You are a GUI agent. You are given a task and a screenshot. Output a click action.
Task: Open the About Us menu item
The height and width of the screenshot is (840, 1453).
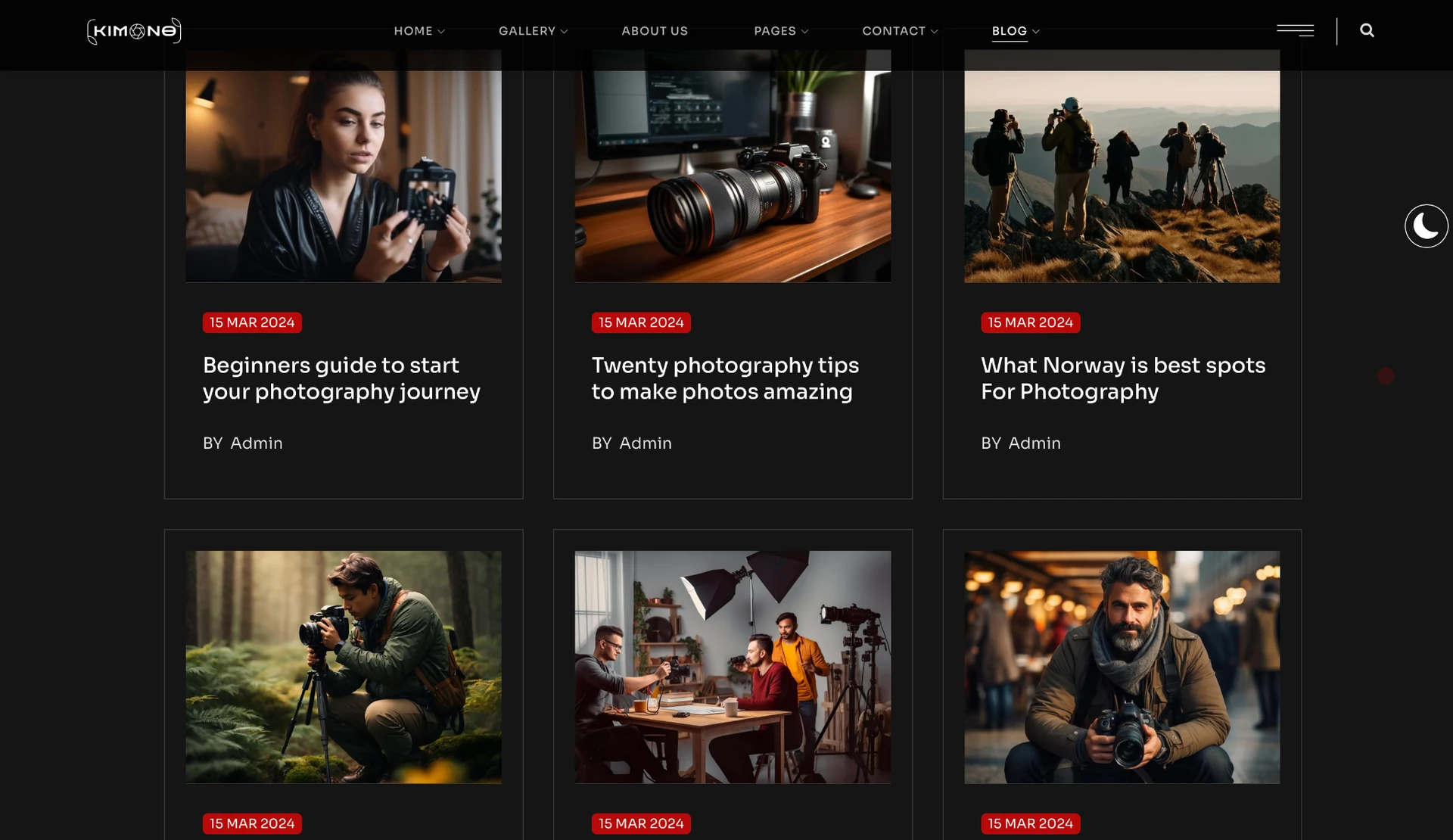coord(655,31)
